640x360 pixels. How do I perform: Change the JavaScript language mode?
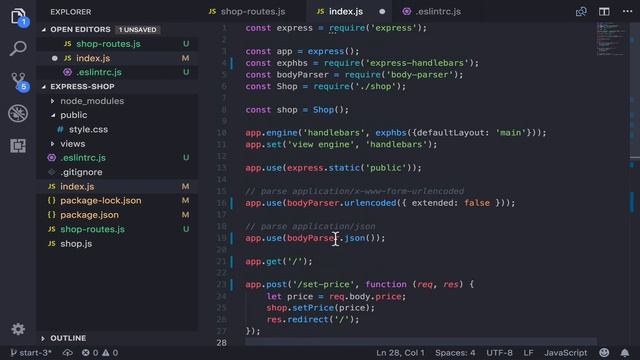[565, 353]
